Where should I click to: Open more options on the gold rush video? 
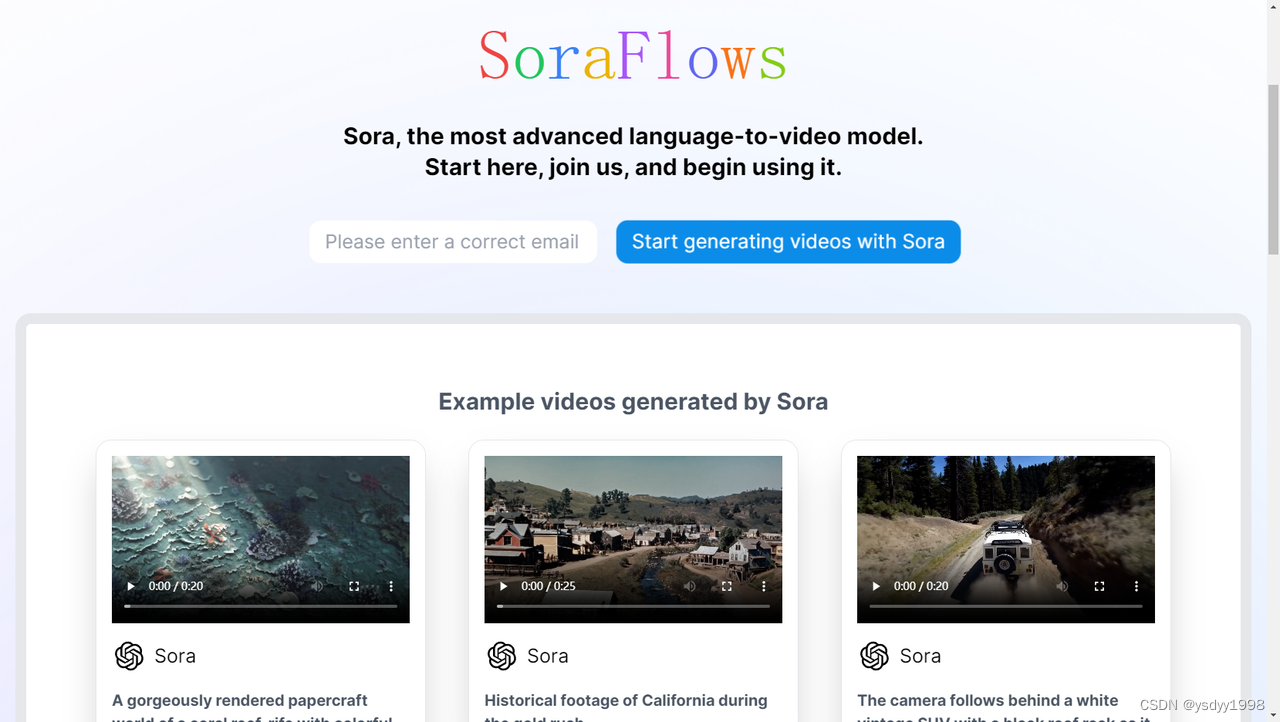[x=763, y=586]
